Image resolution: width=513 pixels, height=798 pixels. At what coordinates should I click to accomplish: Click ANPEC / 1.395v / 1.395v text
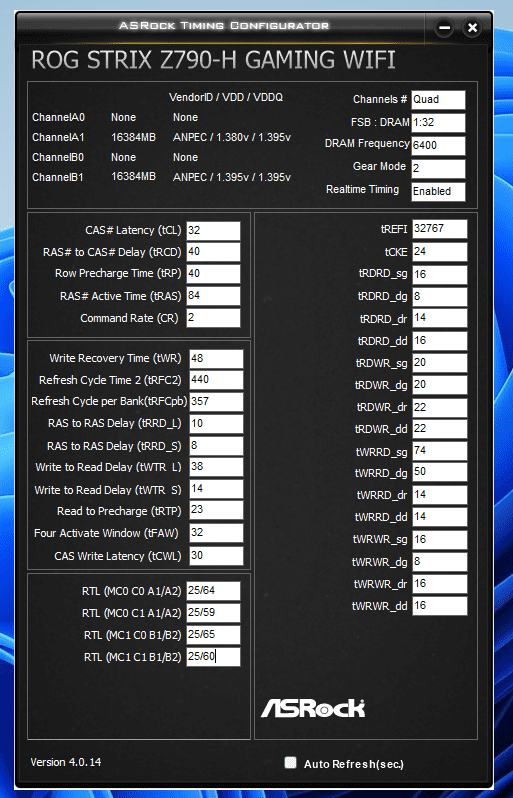[x=232, y=178]
